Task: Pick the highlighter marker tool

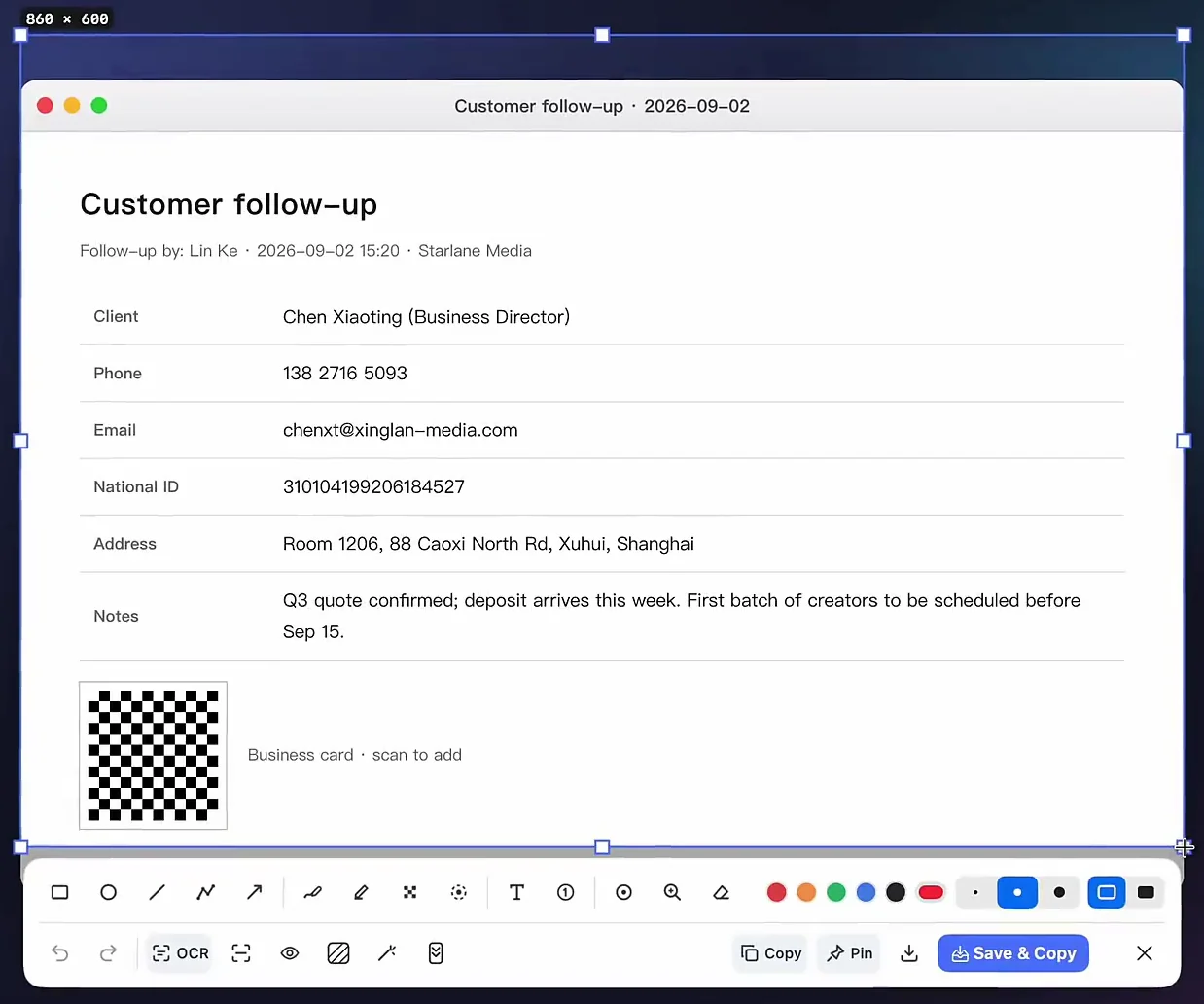Action: pyautogui.click(x=361, y=892)
